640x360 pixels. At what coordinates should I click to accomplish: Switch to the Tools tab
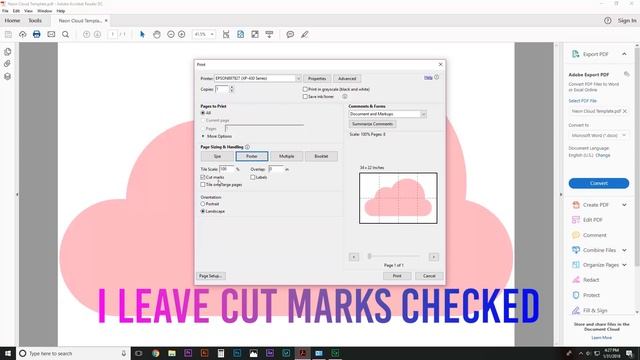[35, 20]
